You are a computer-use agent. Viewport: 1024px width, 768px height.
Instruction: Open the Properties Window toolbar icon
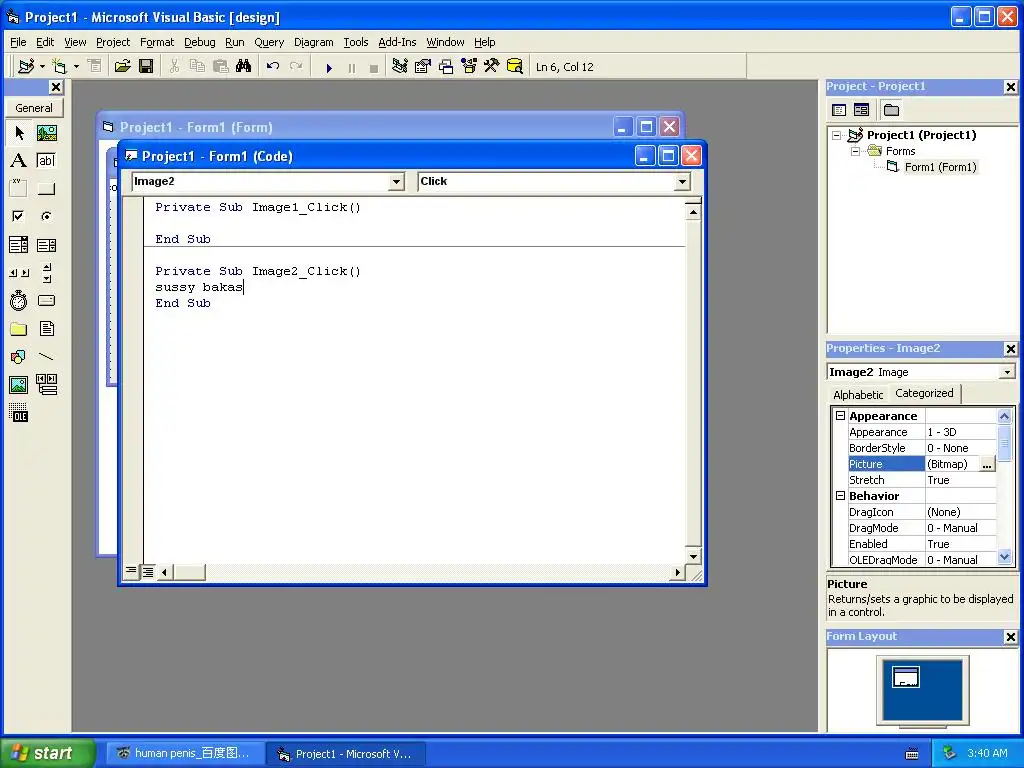(x=423, y=66)
